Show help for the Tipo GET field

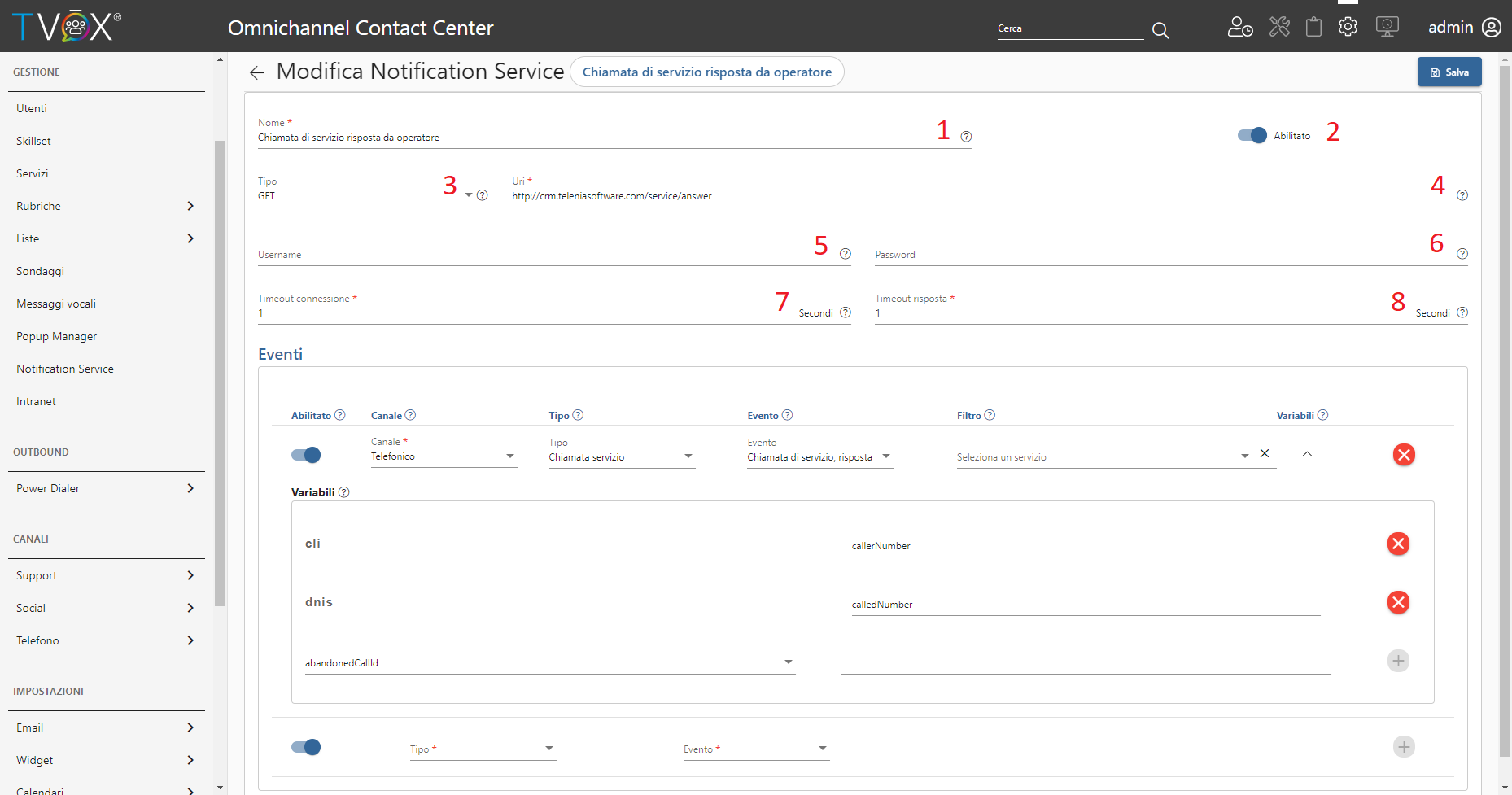pyautogui.click(x=483, y=195)
